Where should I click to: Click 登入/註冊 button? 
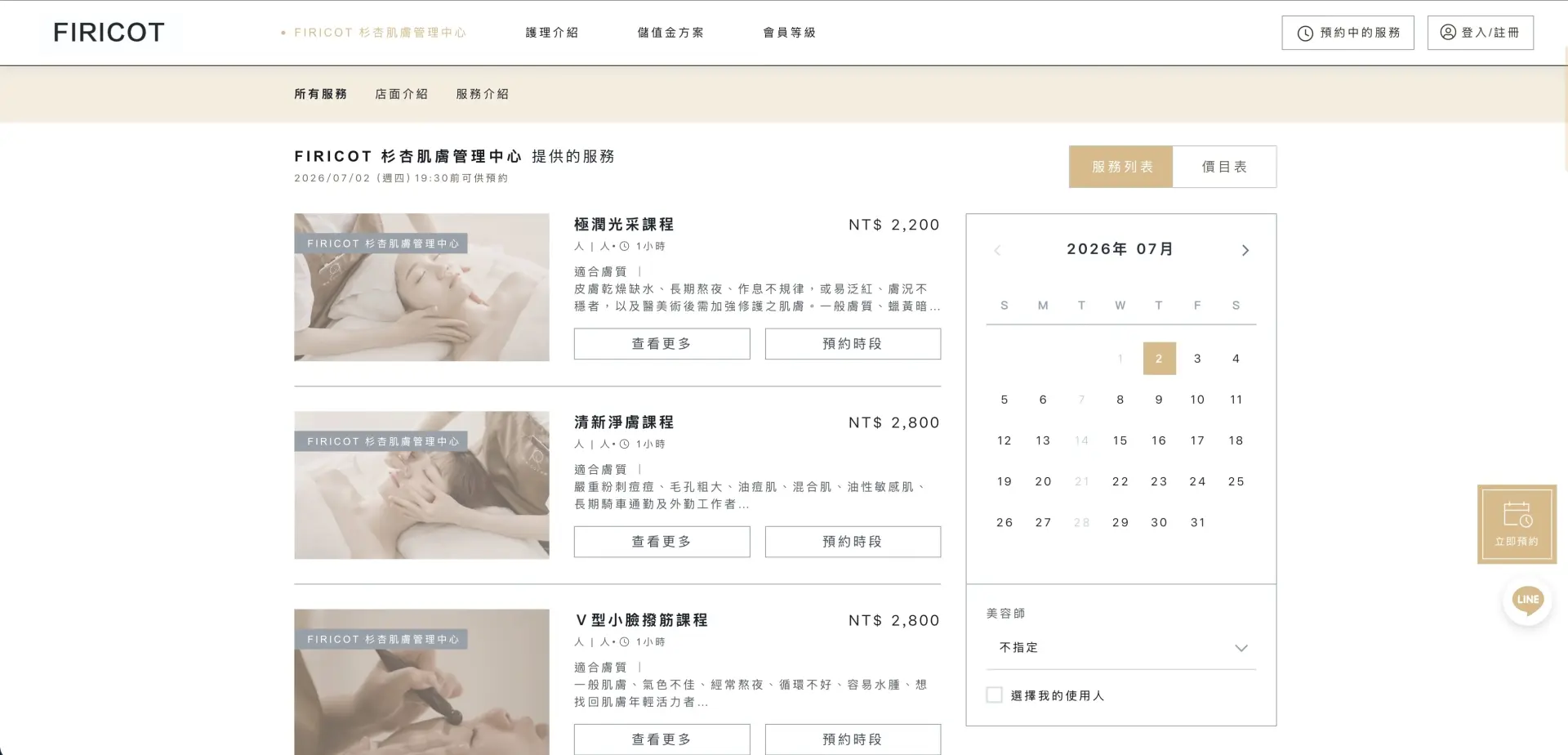pyautogui.click(x=1480, y=33)
